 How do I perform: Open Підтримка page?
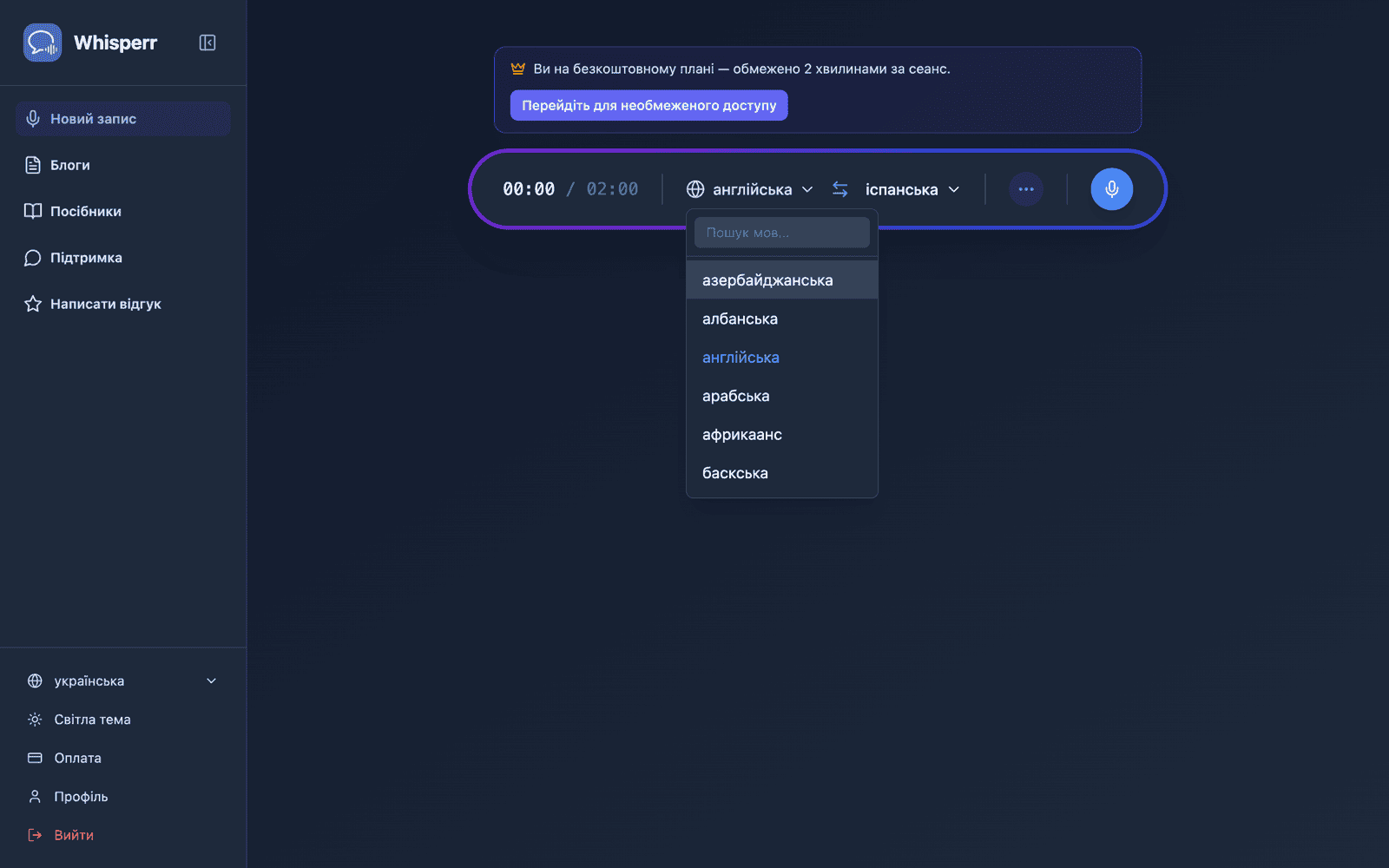[122, 258]
